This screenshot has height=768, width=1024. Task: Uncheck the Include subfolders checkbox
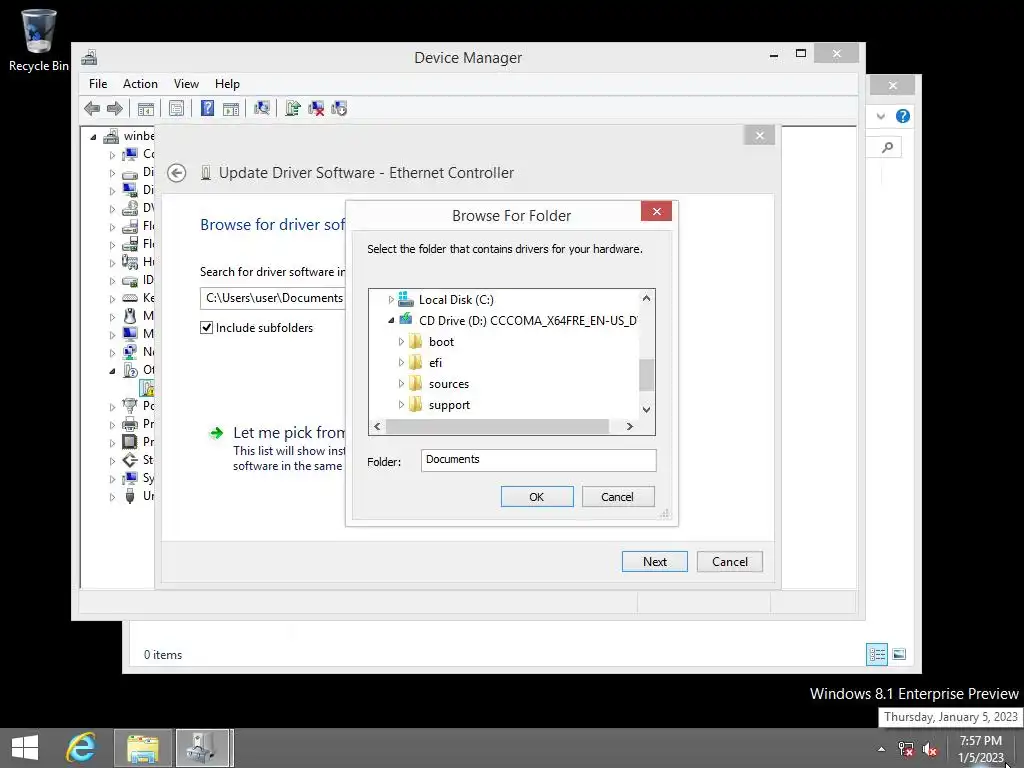(206, 328)
